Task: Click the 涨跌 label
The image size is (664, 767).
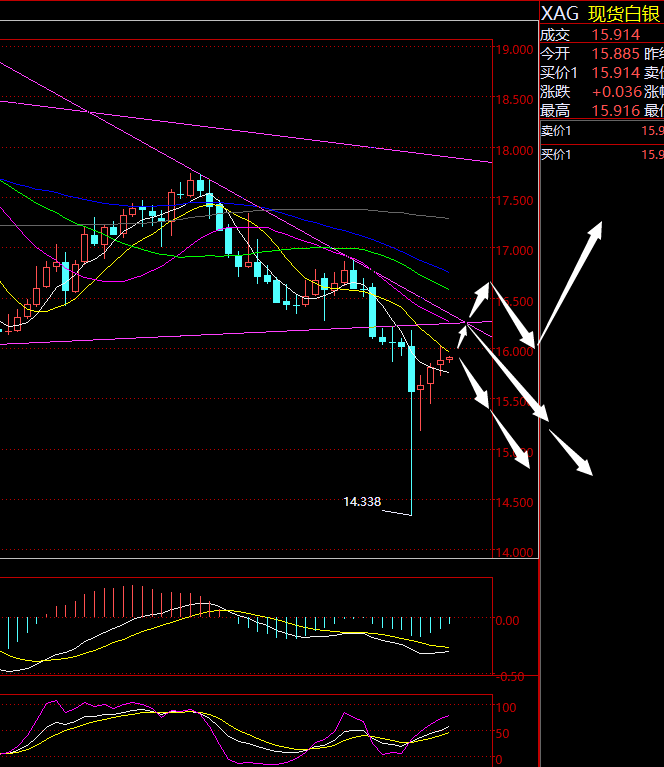Action: click(555, 92)
